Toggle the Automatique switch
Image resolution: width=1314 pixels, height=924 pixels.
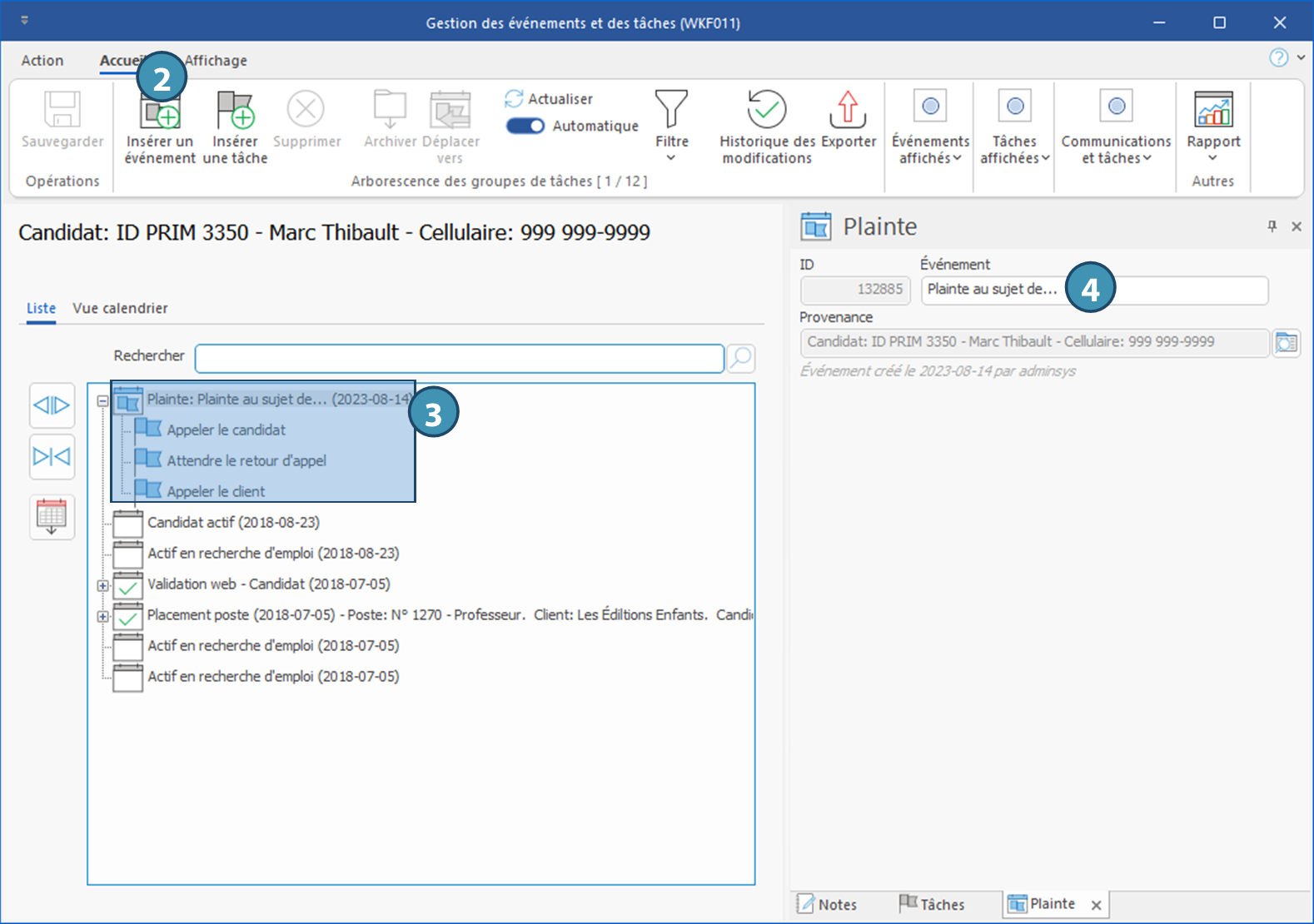click(x=525, y=126)
